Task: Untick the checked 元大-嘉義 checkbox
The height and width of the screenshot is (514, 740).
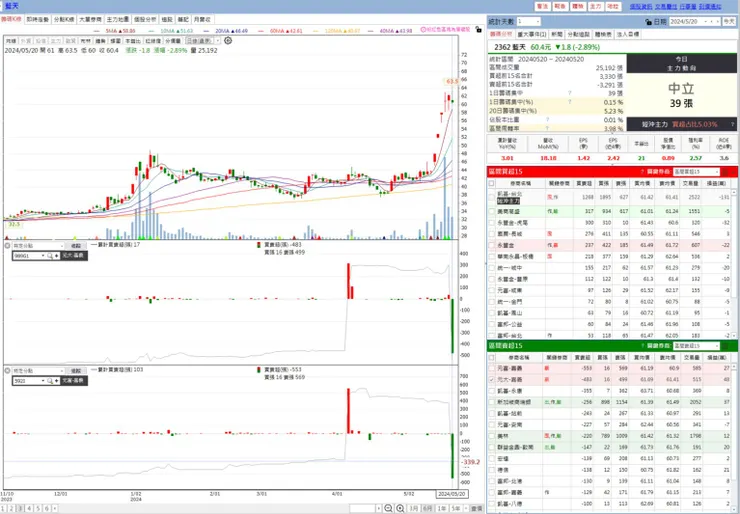Action: (x=492, y=379)
